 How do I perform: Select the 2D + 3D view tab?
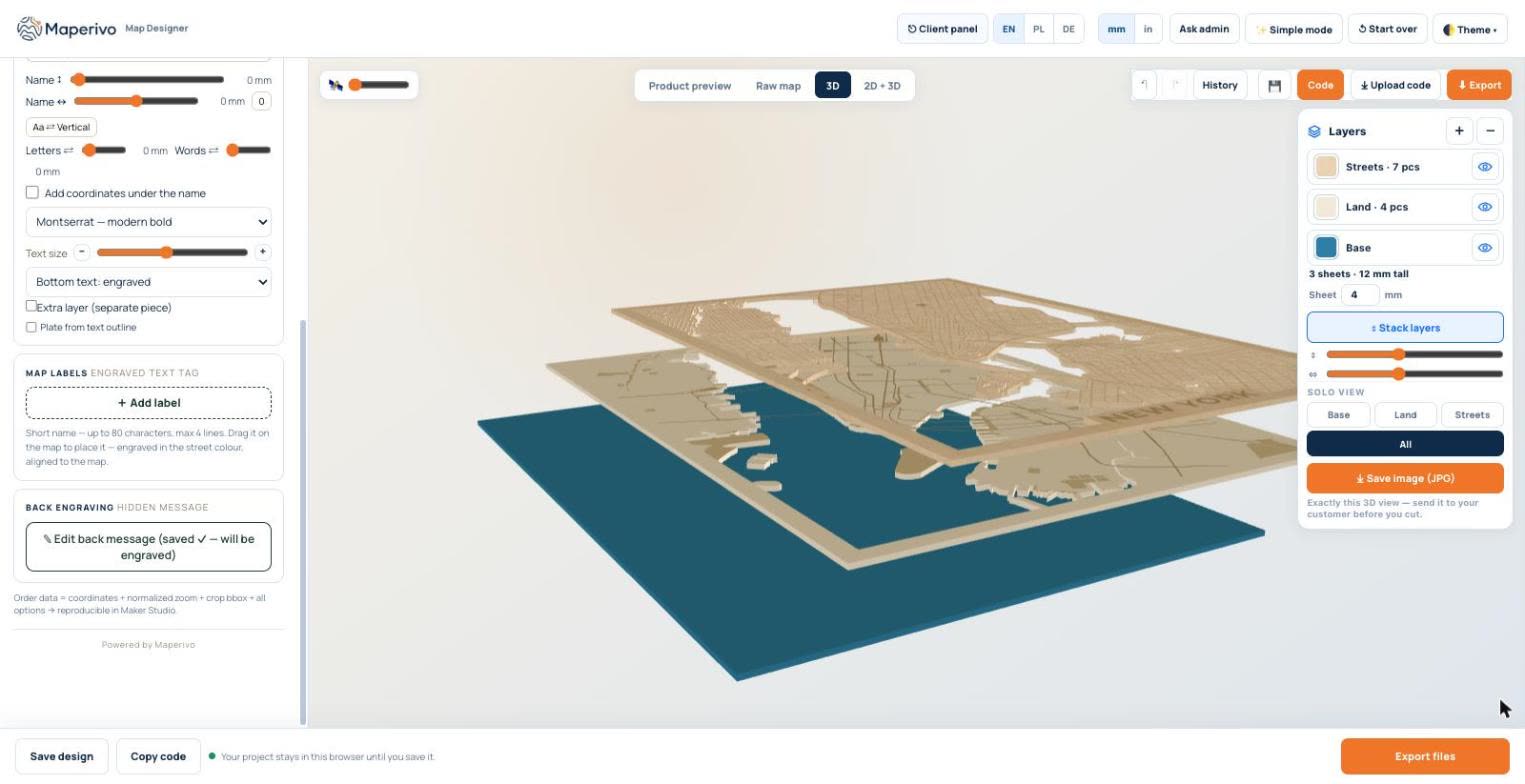pos(882,85)
